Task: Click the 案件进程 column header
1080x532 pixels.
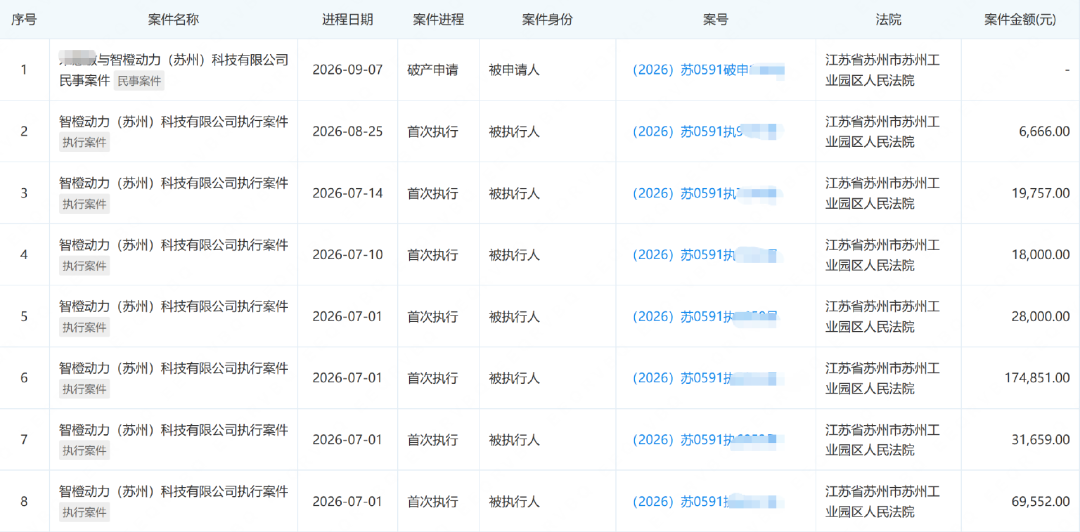Action: tap(439, 19)
